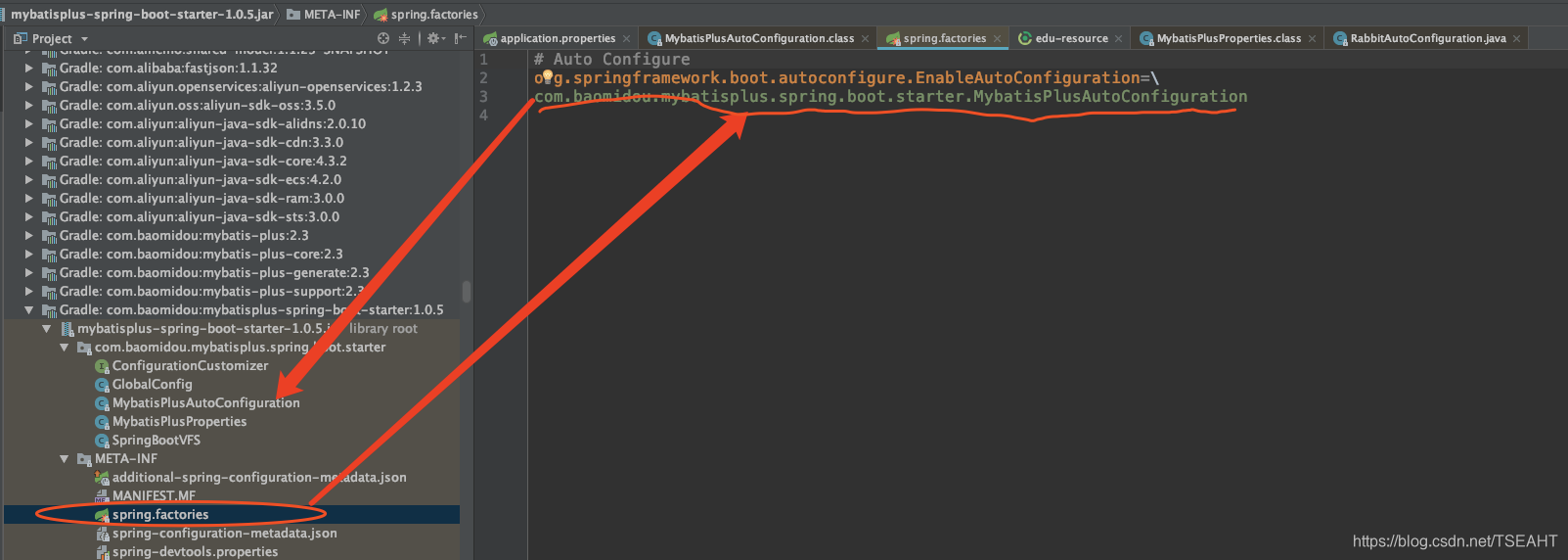Click the META-INF breadcrumb item
The image size is (1568, 560).
pos(324,15)
